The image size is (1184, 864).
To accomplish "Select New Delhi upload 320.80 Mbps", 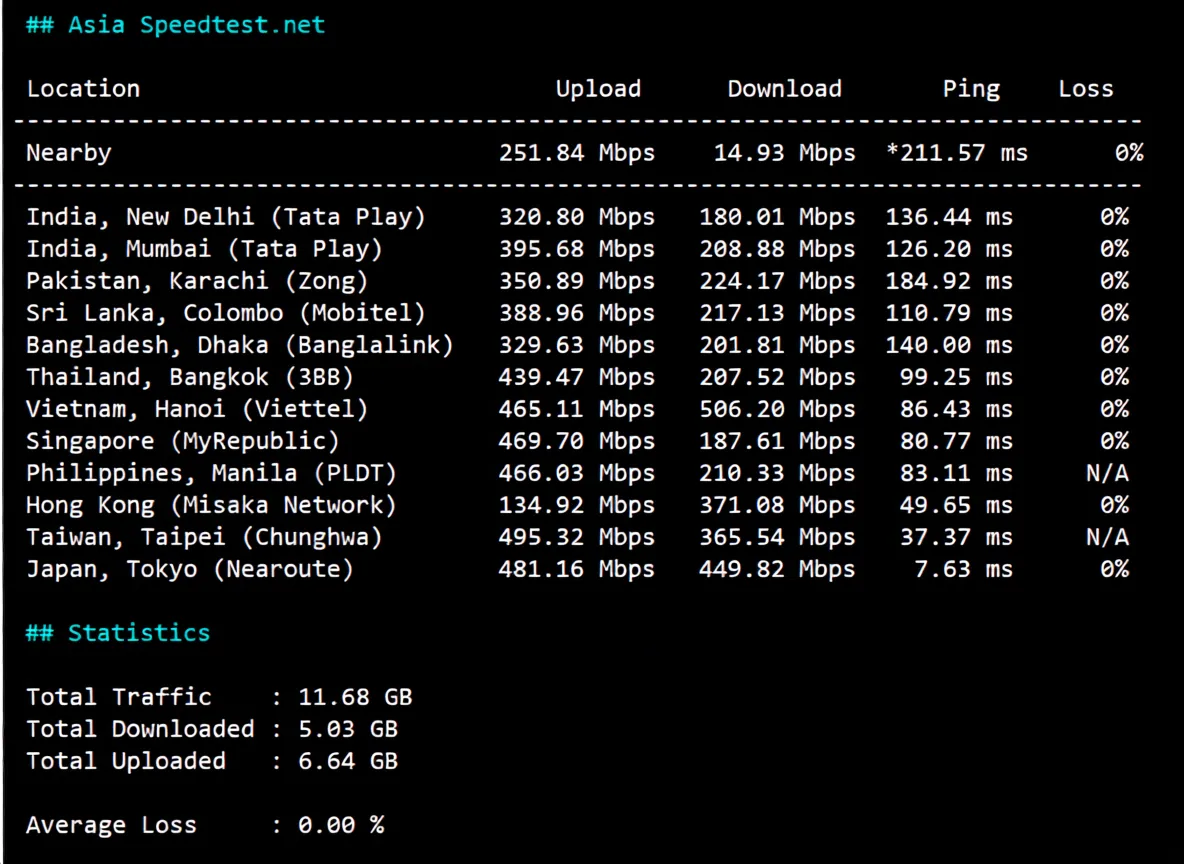I will tap(577, 218).
